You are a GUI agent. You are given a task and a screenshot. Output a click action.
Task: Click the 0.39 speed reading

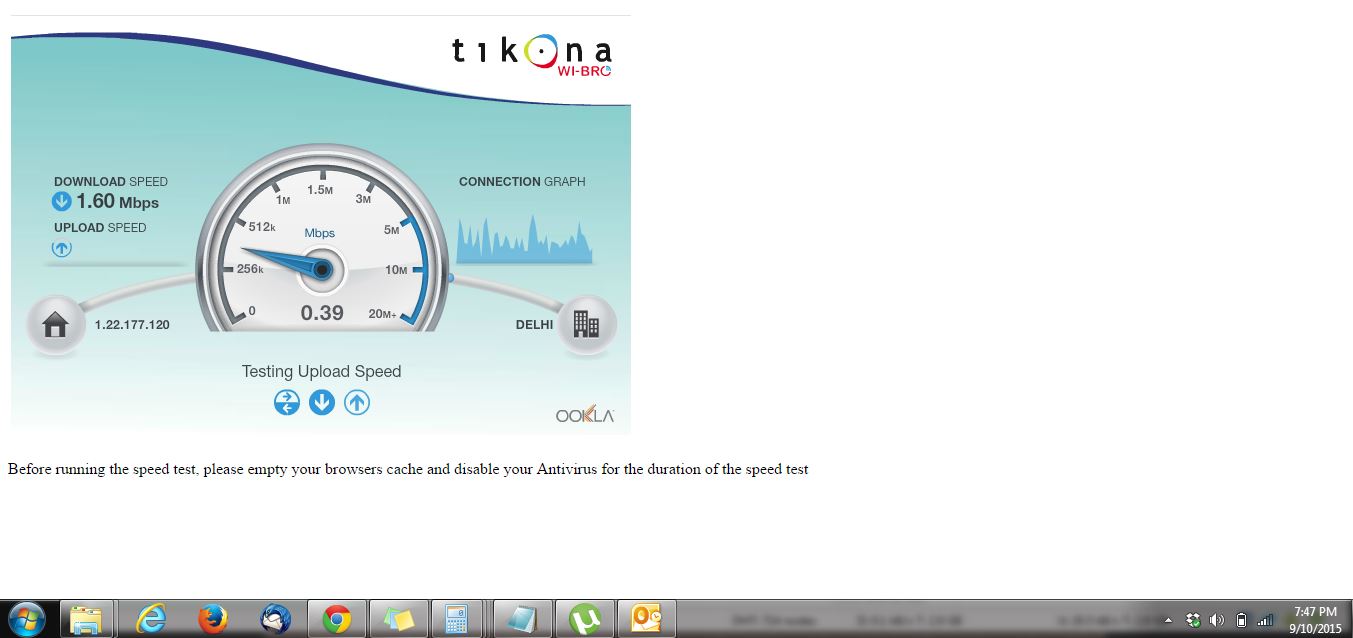coord(322,313)
